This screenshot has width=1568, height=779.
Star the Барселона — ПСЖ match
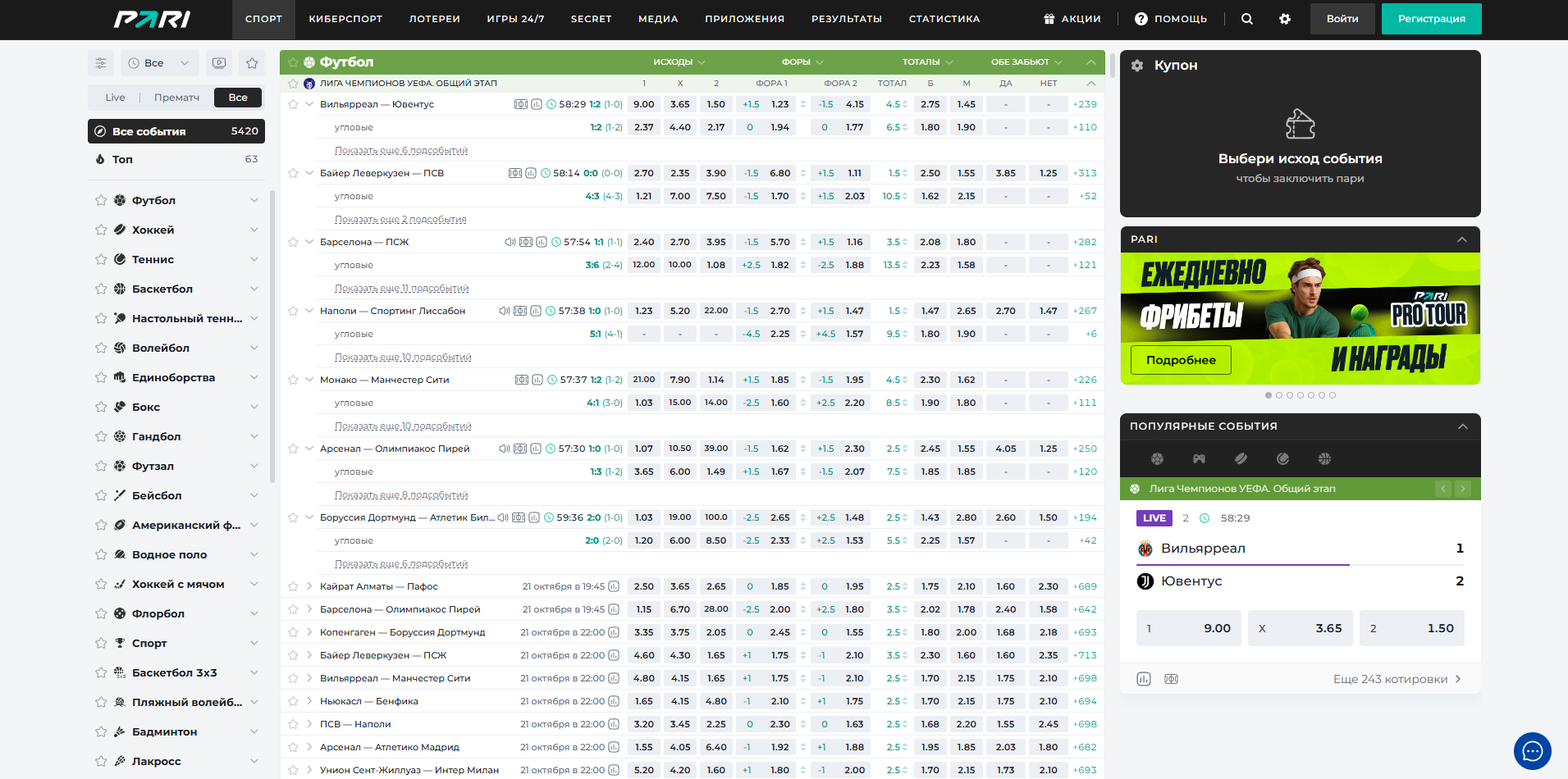pos(293,243)
